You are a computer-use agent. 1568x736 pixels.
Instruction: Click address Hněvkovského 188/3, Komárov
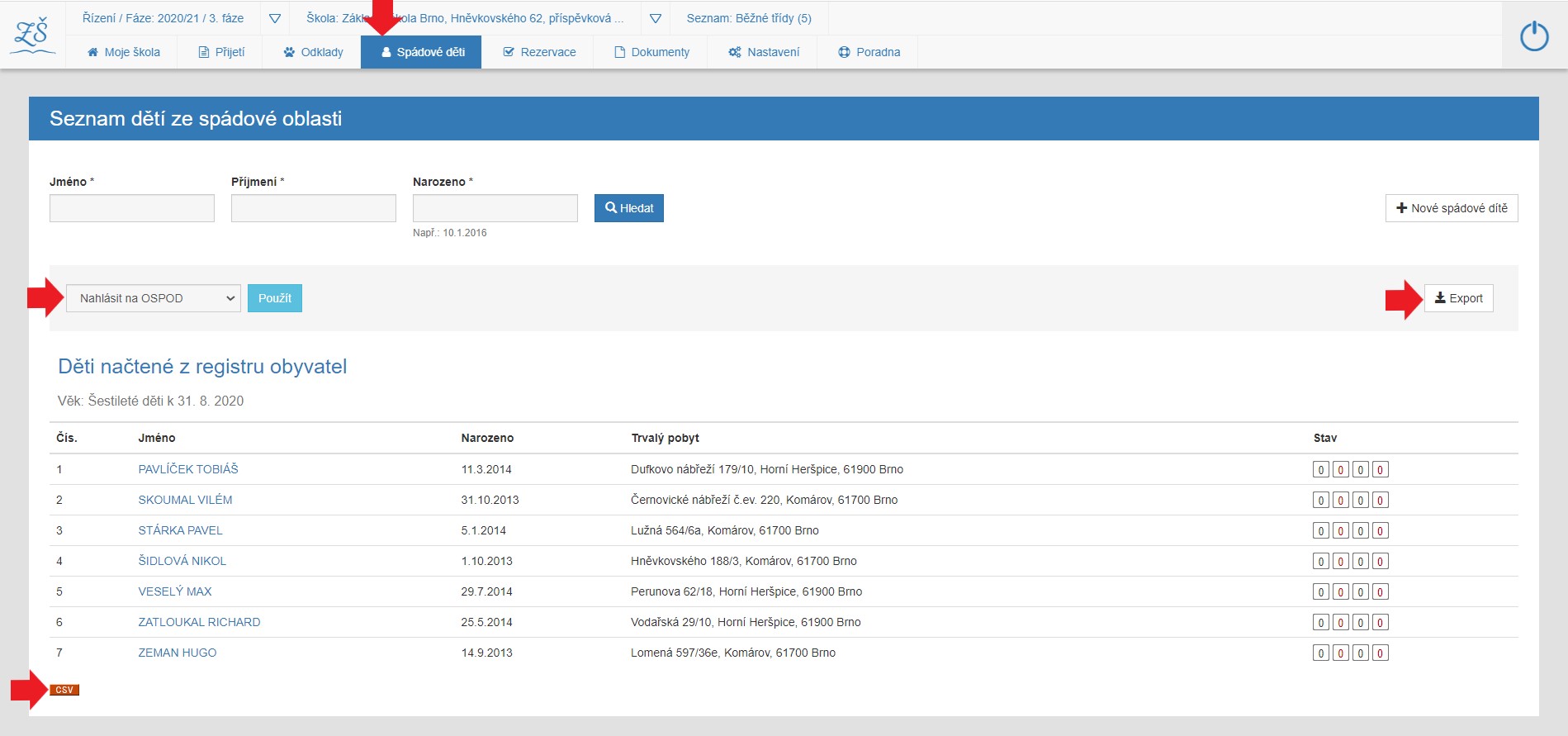[744, 561]
